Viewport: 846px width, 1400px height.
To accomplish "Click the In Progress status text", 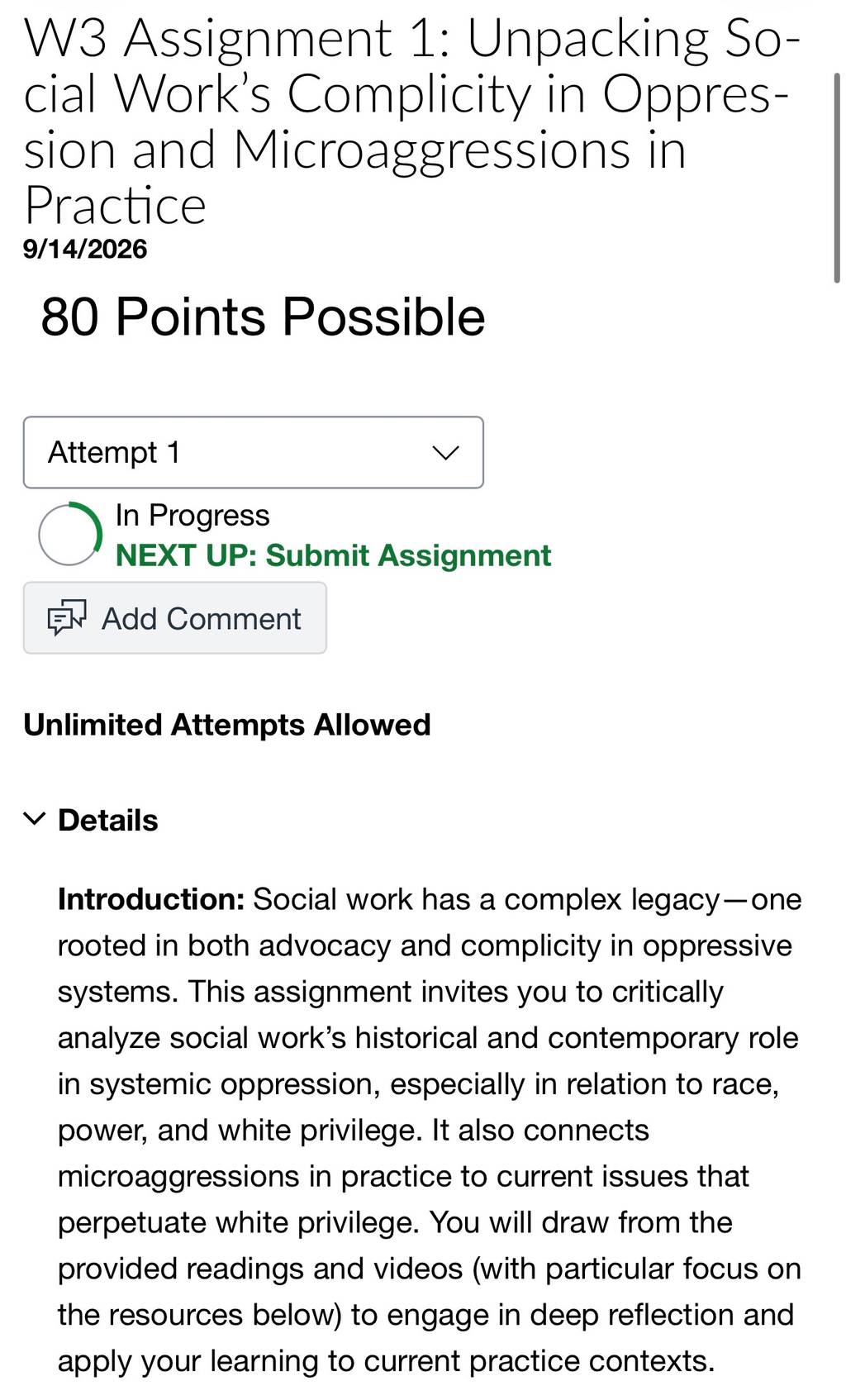I will (x=192, y=515).
